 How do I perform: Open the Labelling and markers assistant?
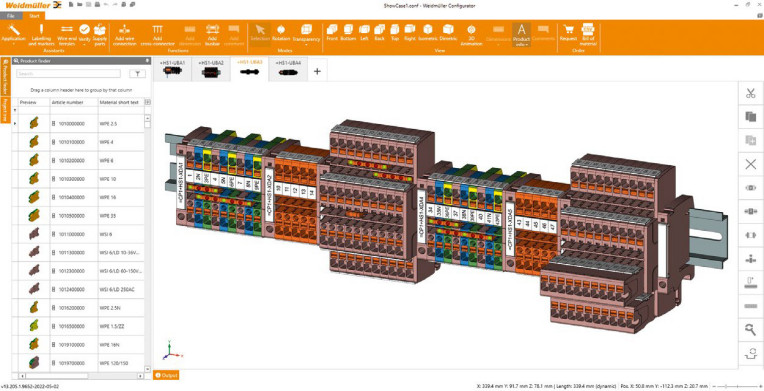point(41,35)
